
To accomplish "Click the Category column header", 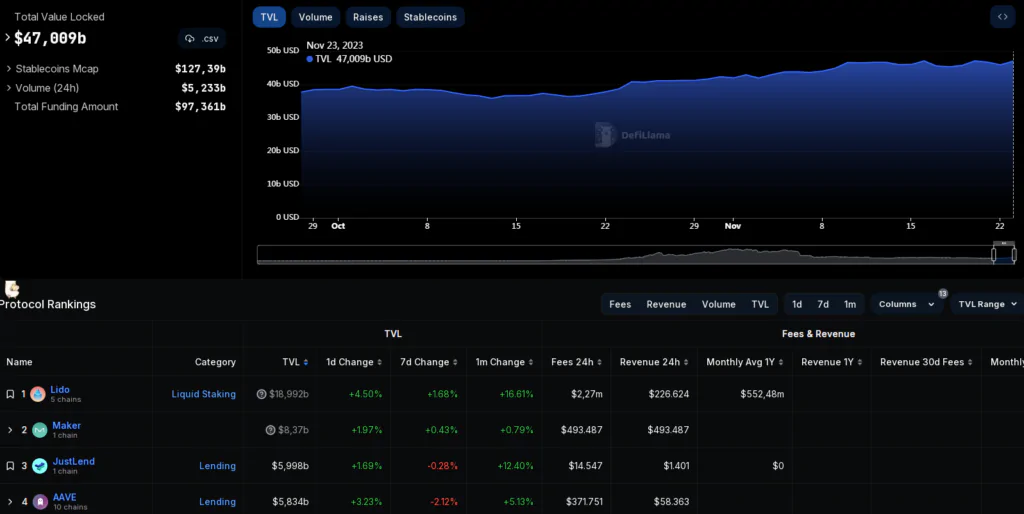I will coord(215,362).
